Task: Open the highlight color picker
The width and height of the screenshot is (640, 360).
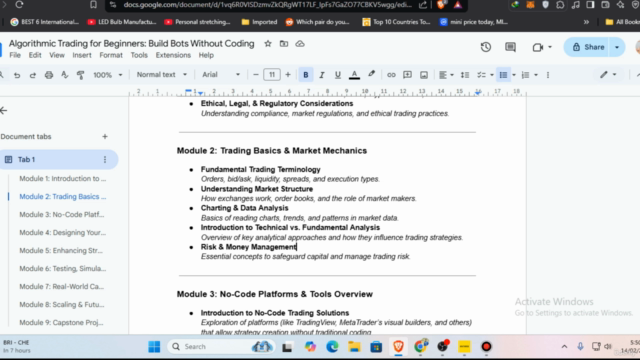Action: pos(371,75)
